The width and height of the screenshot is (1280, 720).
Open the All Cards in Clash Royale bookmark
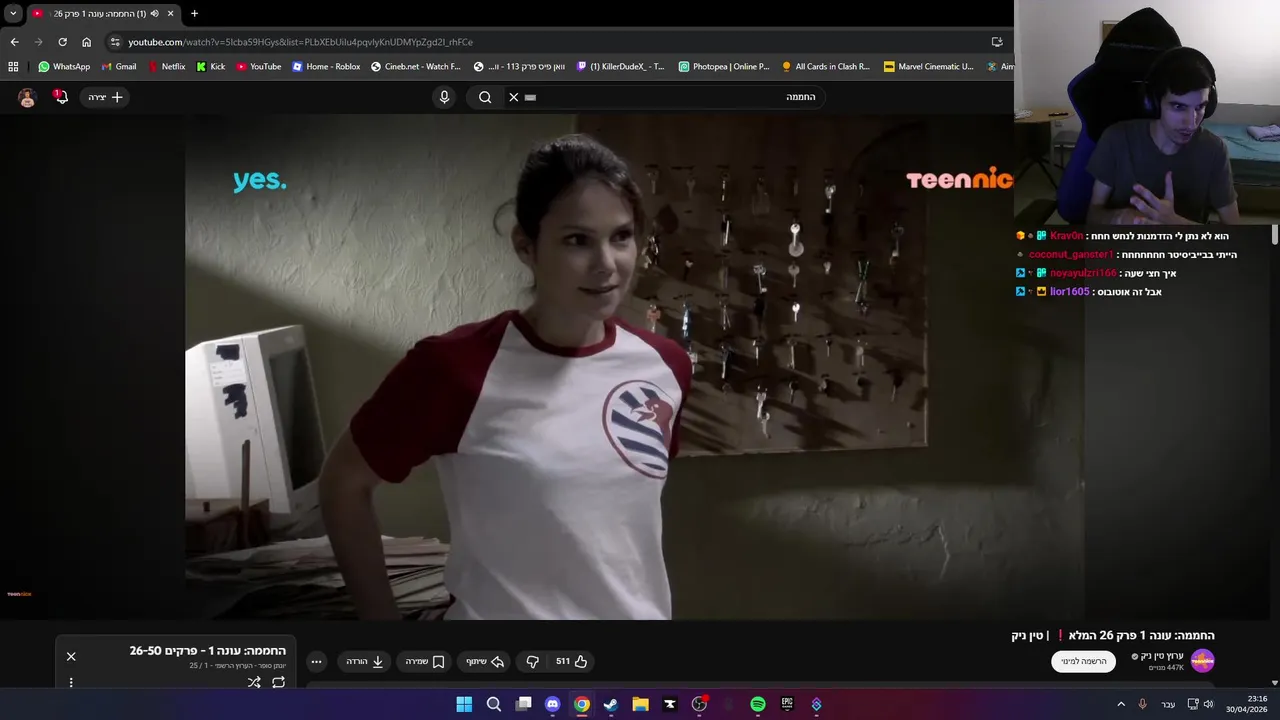click(x=826, y=66)
